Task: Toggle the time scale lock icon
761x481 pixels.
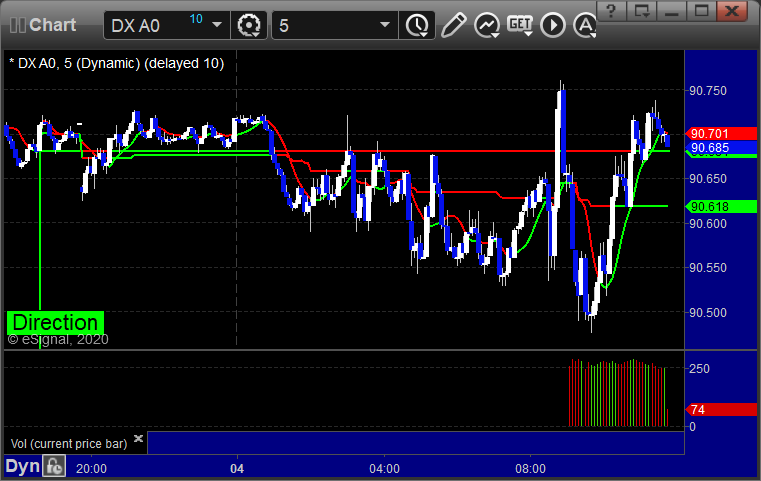Action: (54, 466)
